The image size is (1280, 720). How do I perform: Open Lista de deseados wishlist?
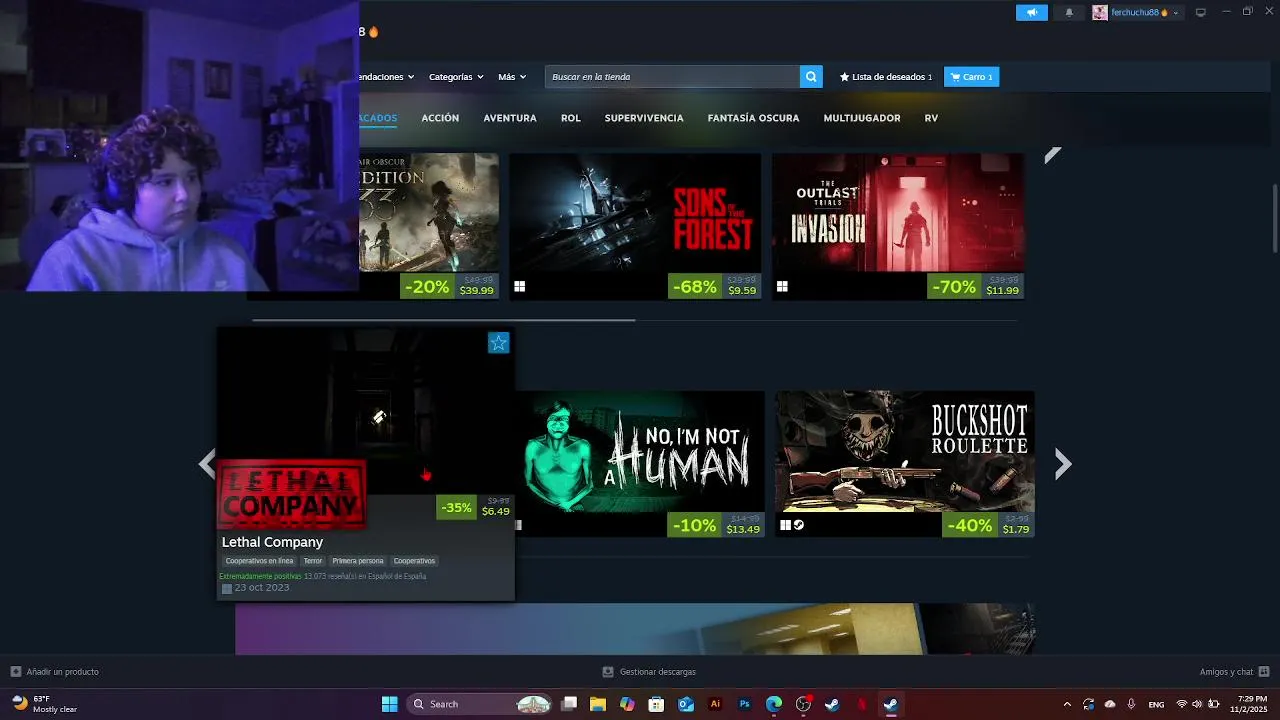pyautogui.click(x=886, y=76)
